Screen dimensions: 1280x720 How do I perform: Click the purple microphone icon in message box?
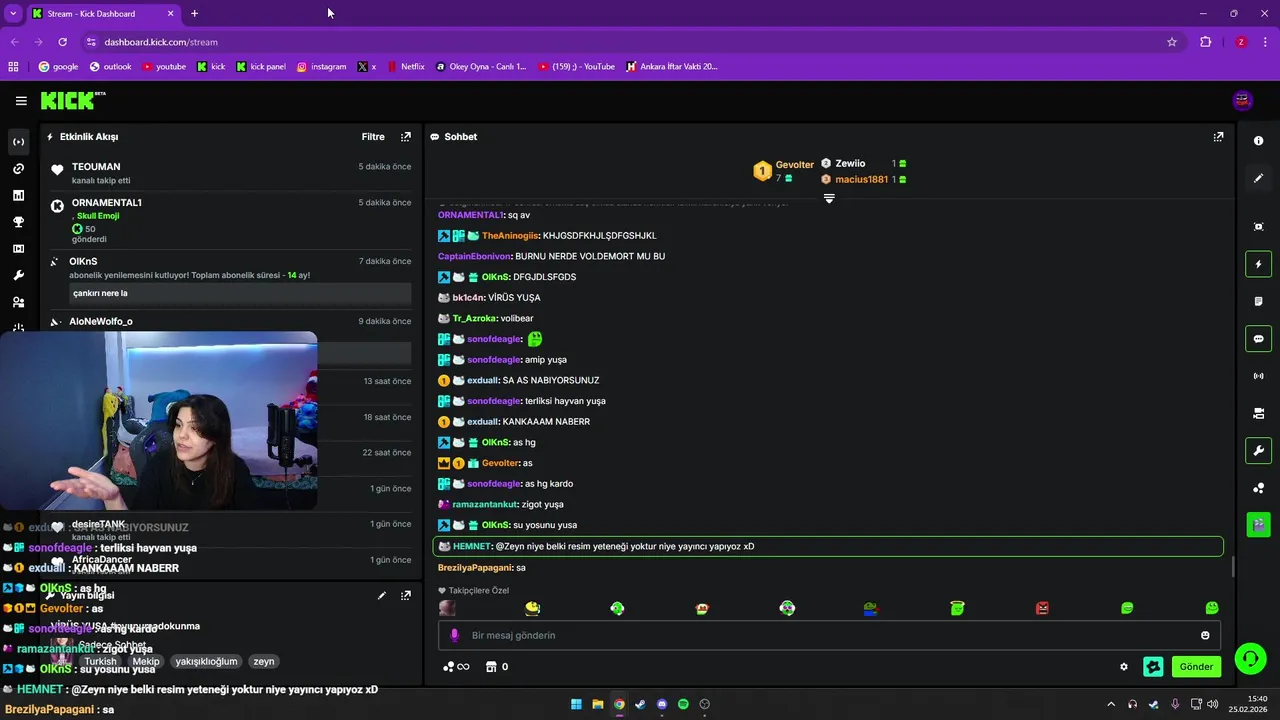click(454, 635)
